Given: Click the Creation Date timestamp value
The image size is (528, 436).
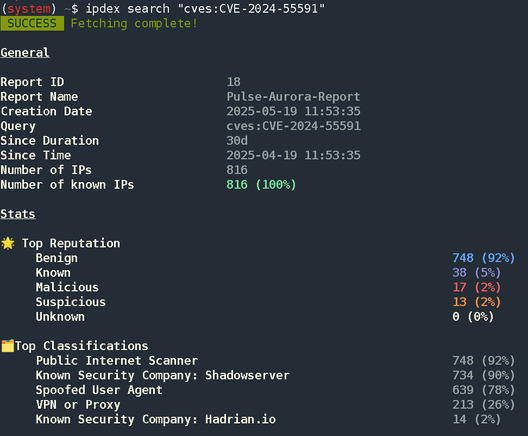Looking at the screenshot, I should 293,111.
